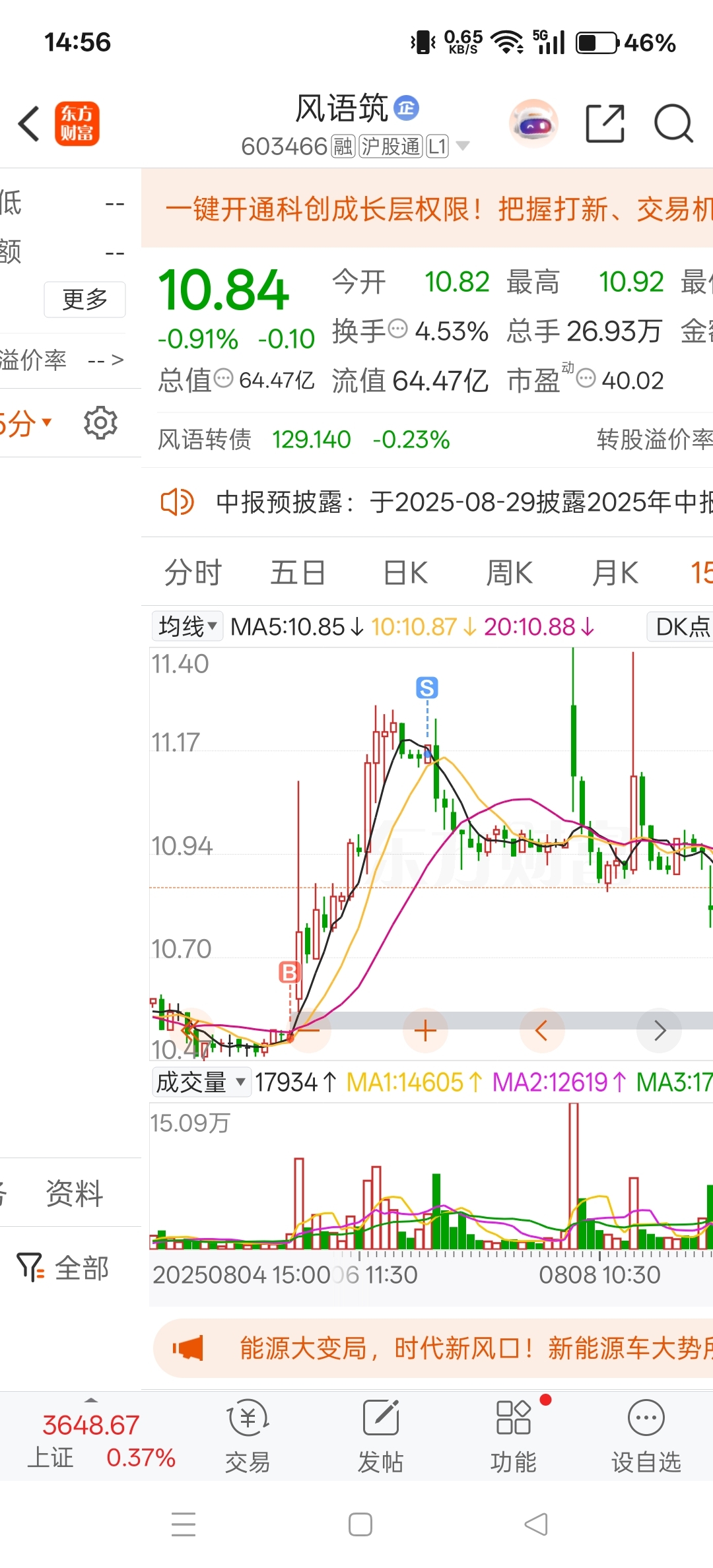Tap the 沪股通 tag

(x=391, y=146)
